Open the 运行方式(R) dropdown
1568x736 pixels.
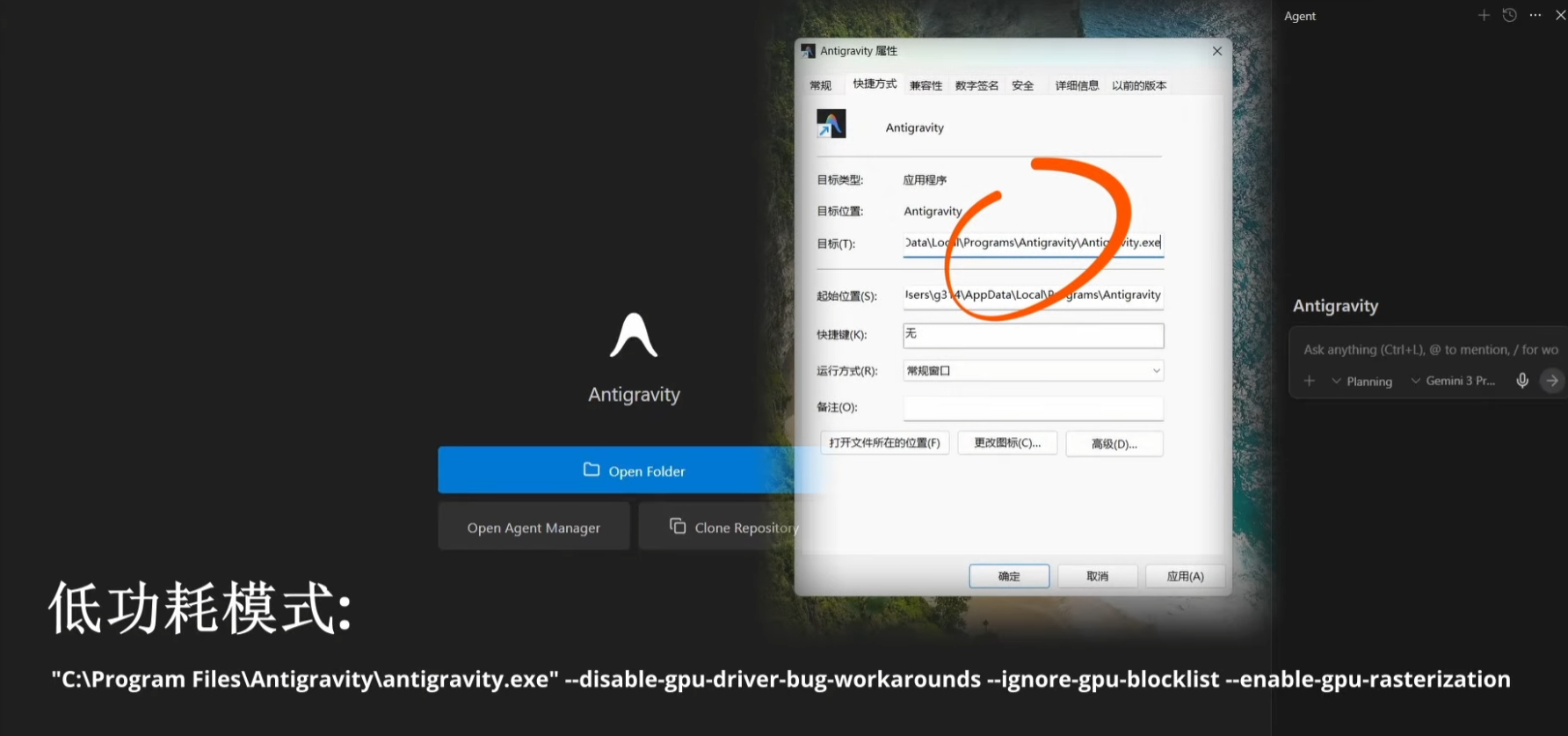1034,370
